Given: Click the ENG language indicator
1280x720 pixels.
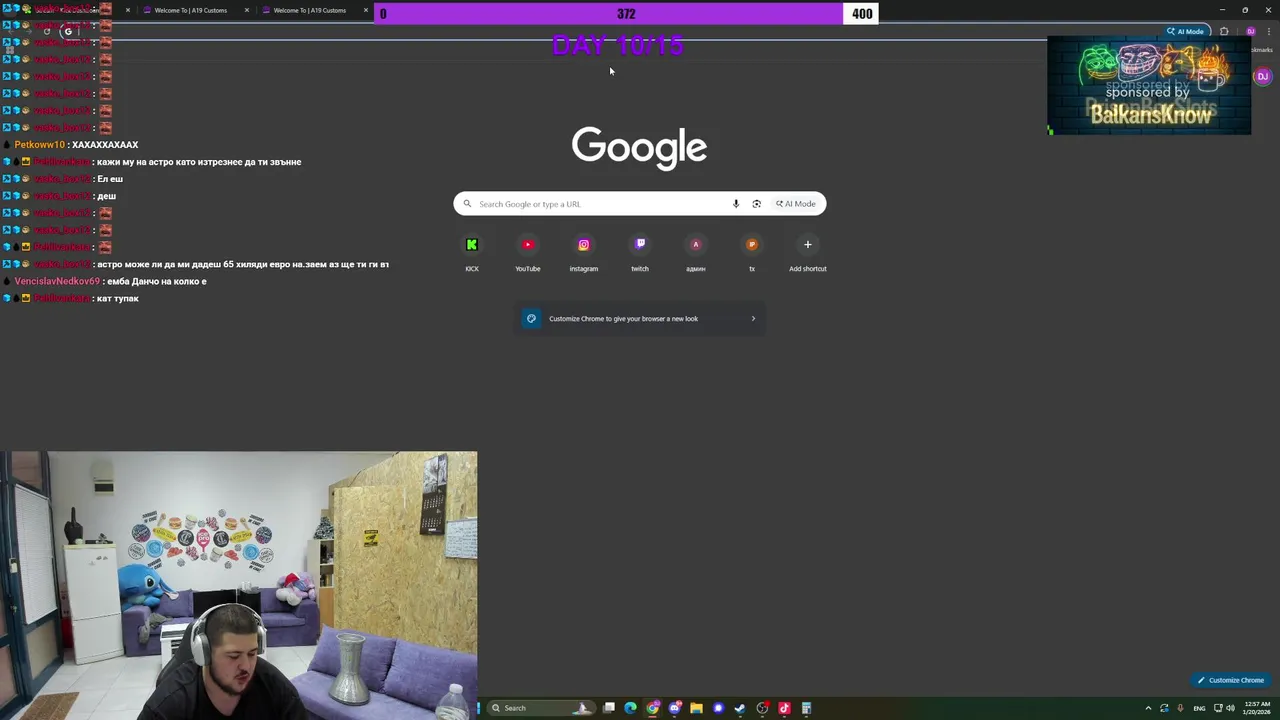Looking at the screenshot, I should coord(1199,708).
